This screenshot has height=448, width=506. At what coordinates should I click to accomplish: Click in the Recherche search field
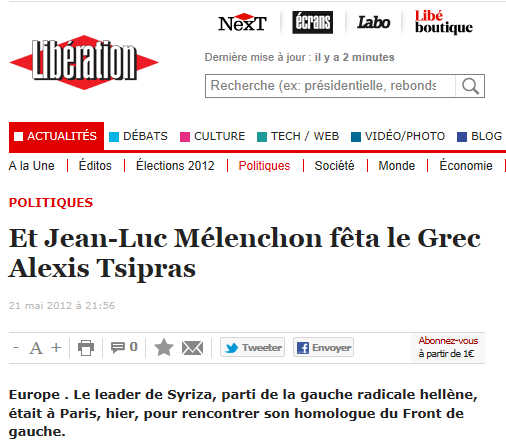pos(330,86)
